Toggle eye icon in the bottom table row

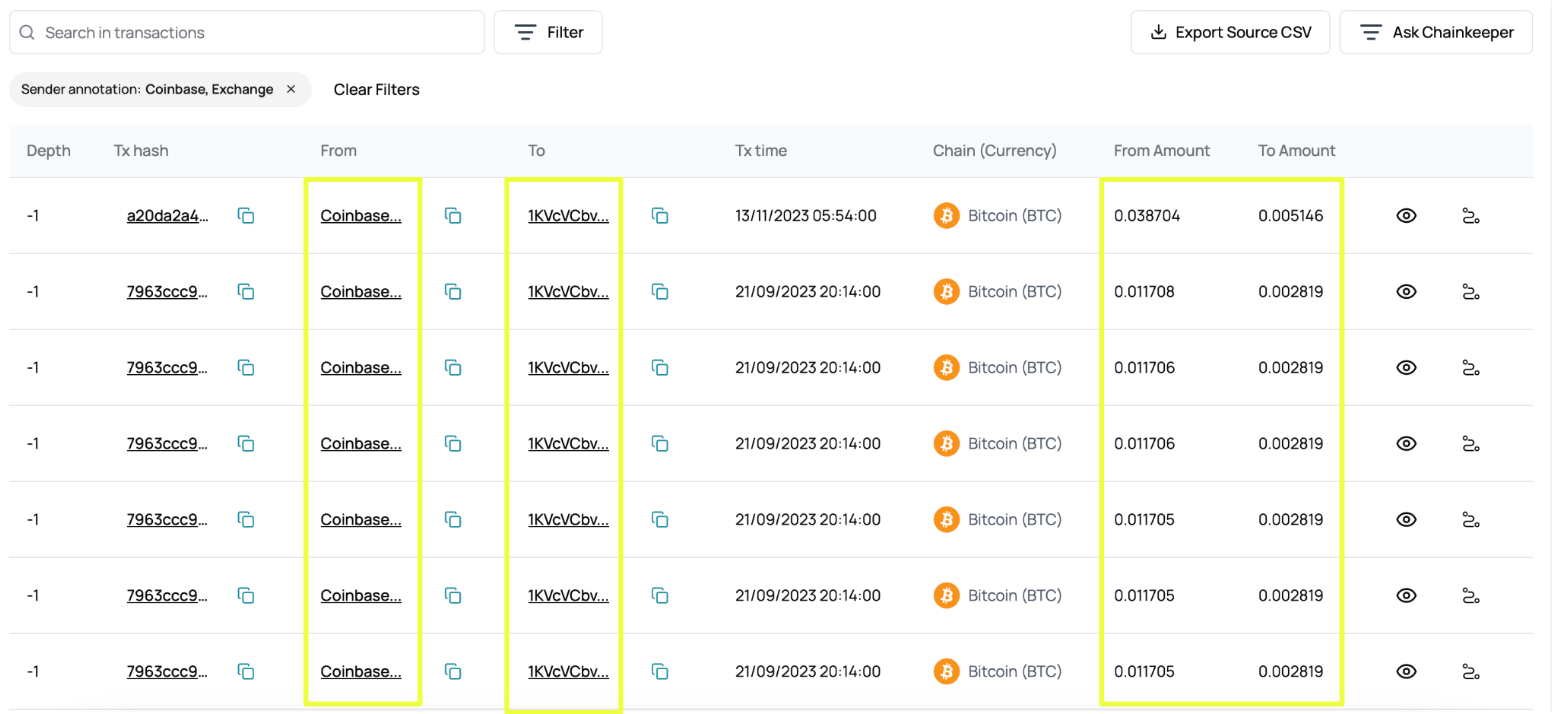[x=1406, y=671]
